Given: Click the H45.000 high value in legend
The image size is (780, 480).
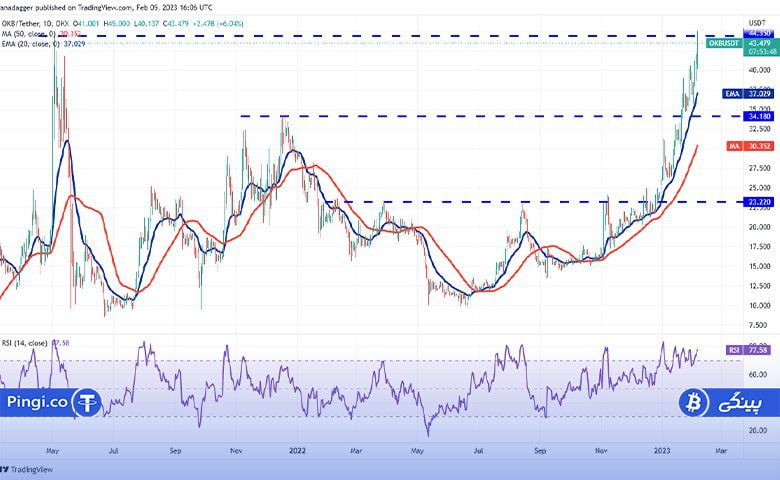Looking at the screenshot, I should point(115,23).
